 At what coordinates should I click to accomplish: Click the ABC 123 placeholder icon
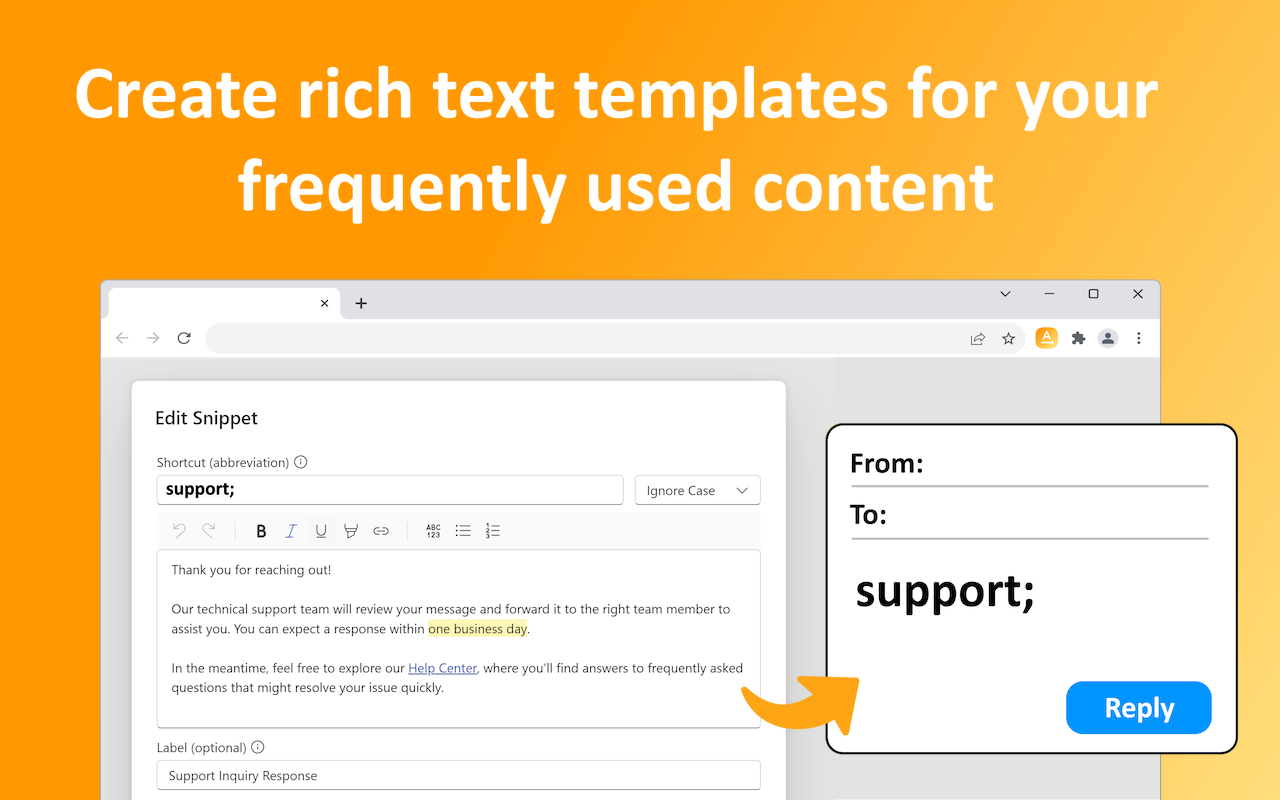433,531
